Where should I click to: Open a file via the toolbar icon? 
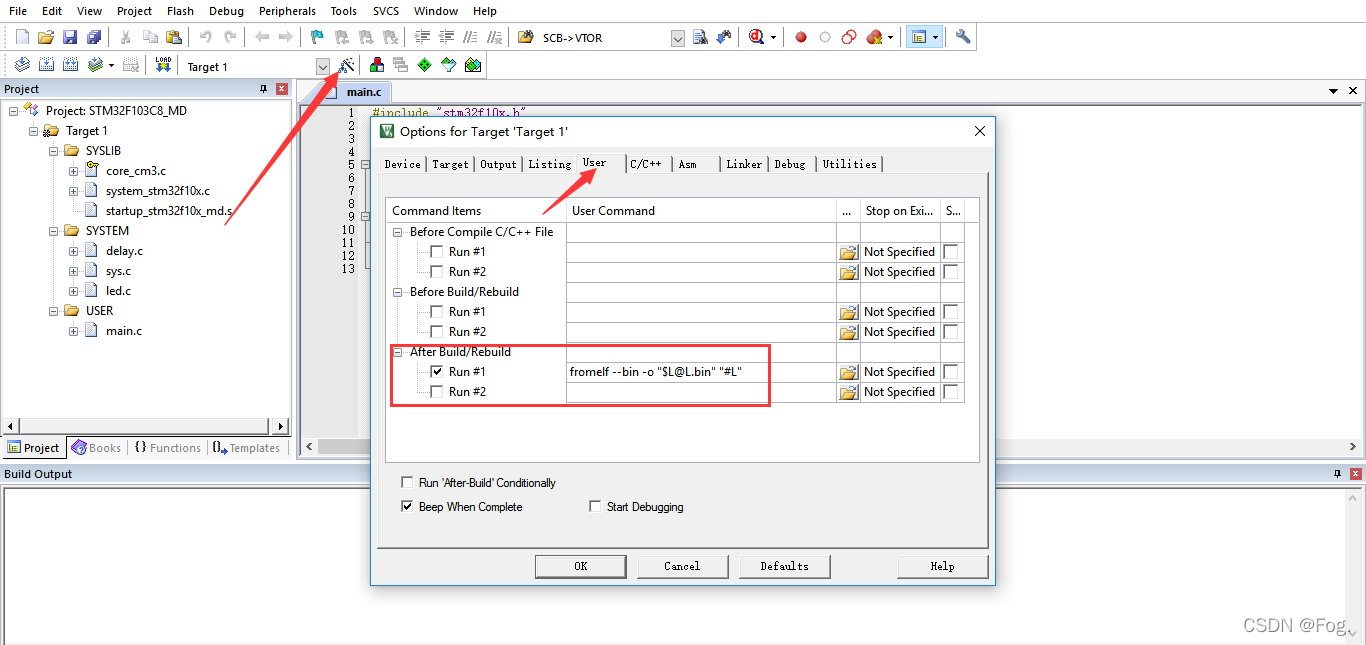pos(46,37)
